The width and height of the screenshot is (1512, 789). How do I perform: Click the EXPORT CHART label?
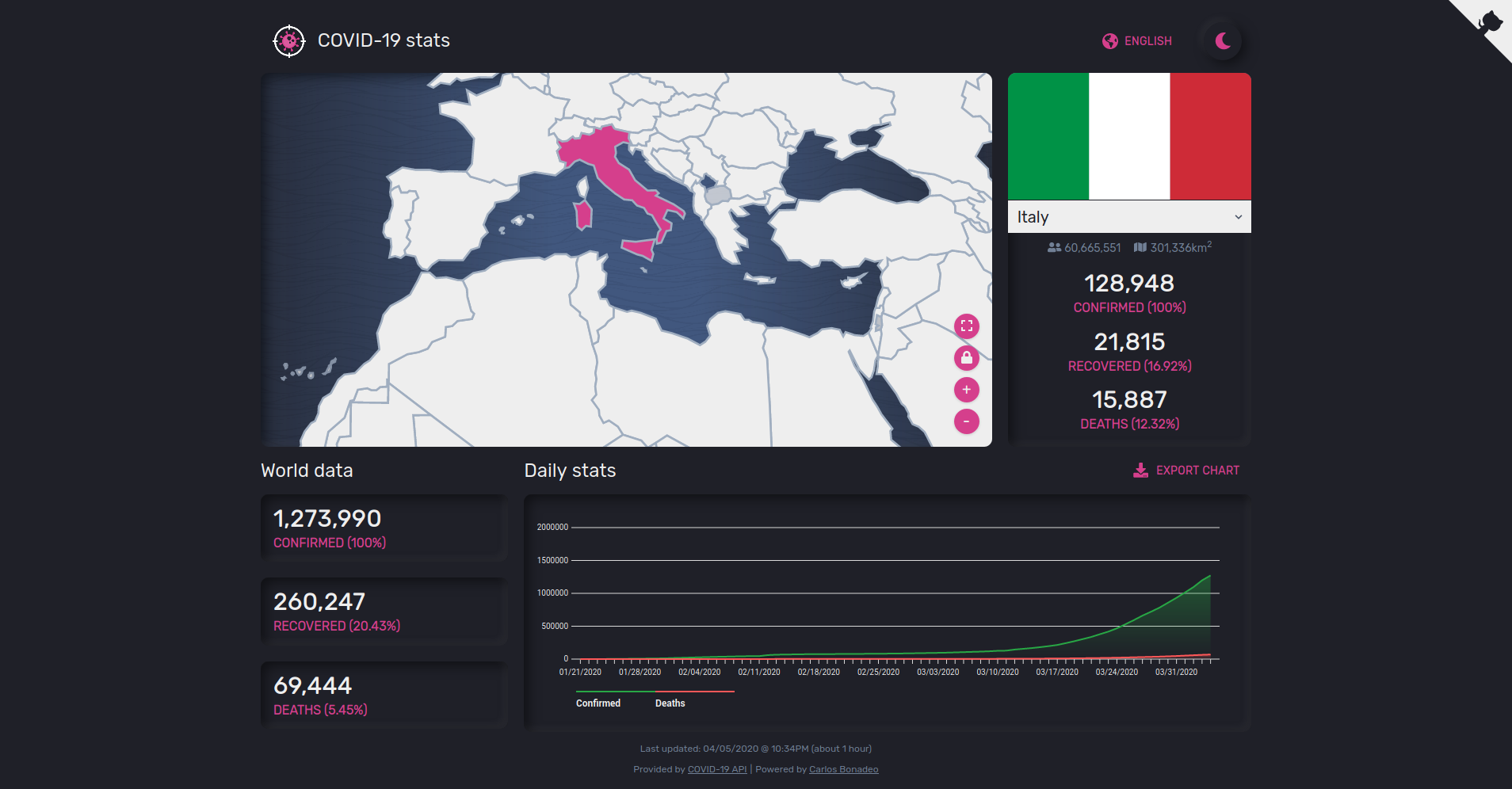pos(1197,471)
